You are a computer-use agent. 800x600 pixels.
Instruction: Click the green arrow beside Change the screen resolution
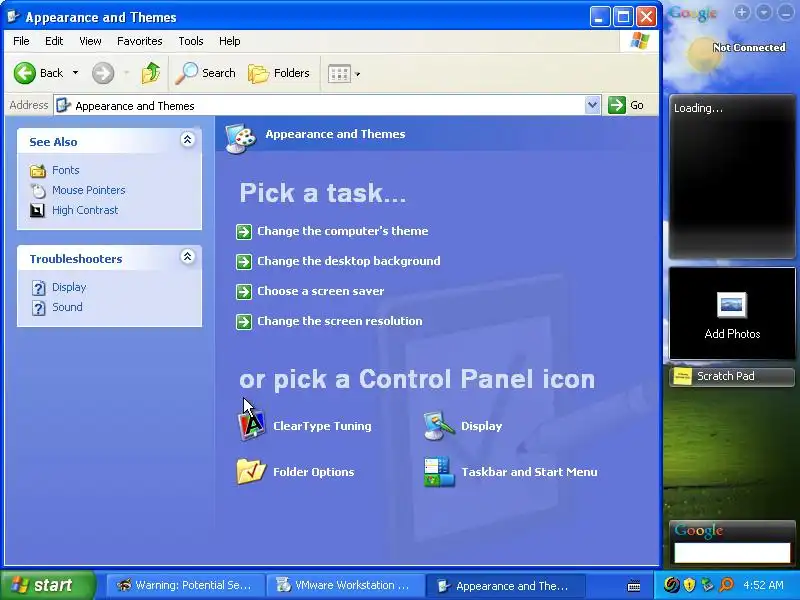click(244, 322)
